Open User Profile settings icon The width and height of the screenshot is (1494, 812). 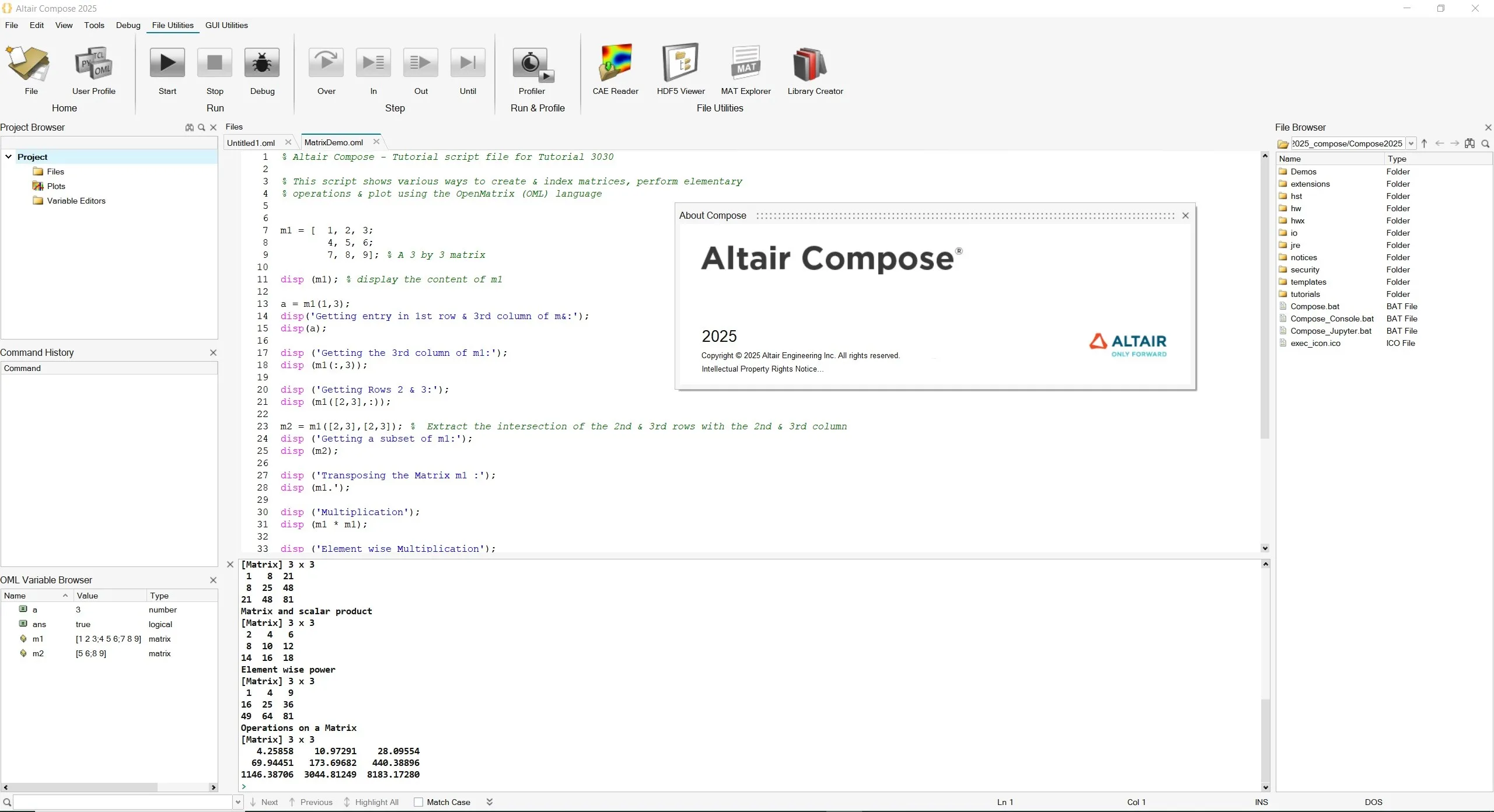pyautogui.click(x=93, y=64)
